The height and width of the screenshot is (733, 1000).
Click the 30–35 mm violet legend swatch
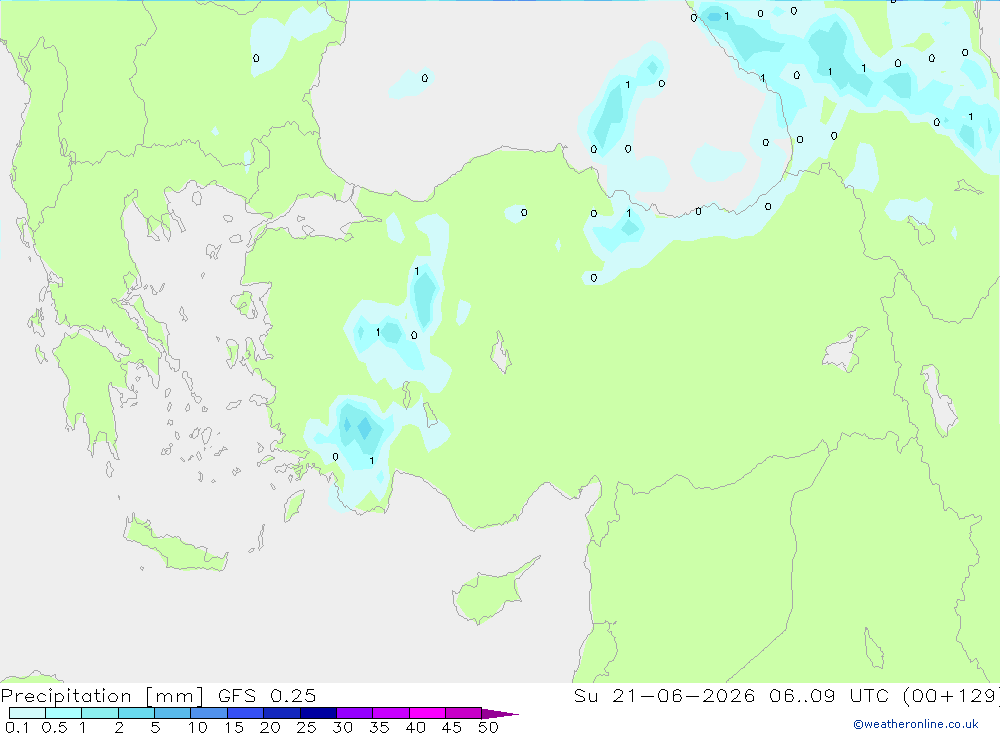pyautogui.click(x=355, y=713)
